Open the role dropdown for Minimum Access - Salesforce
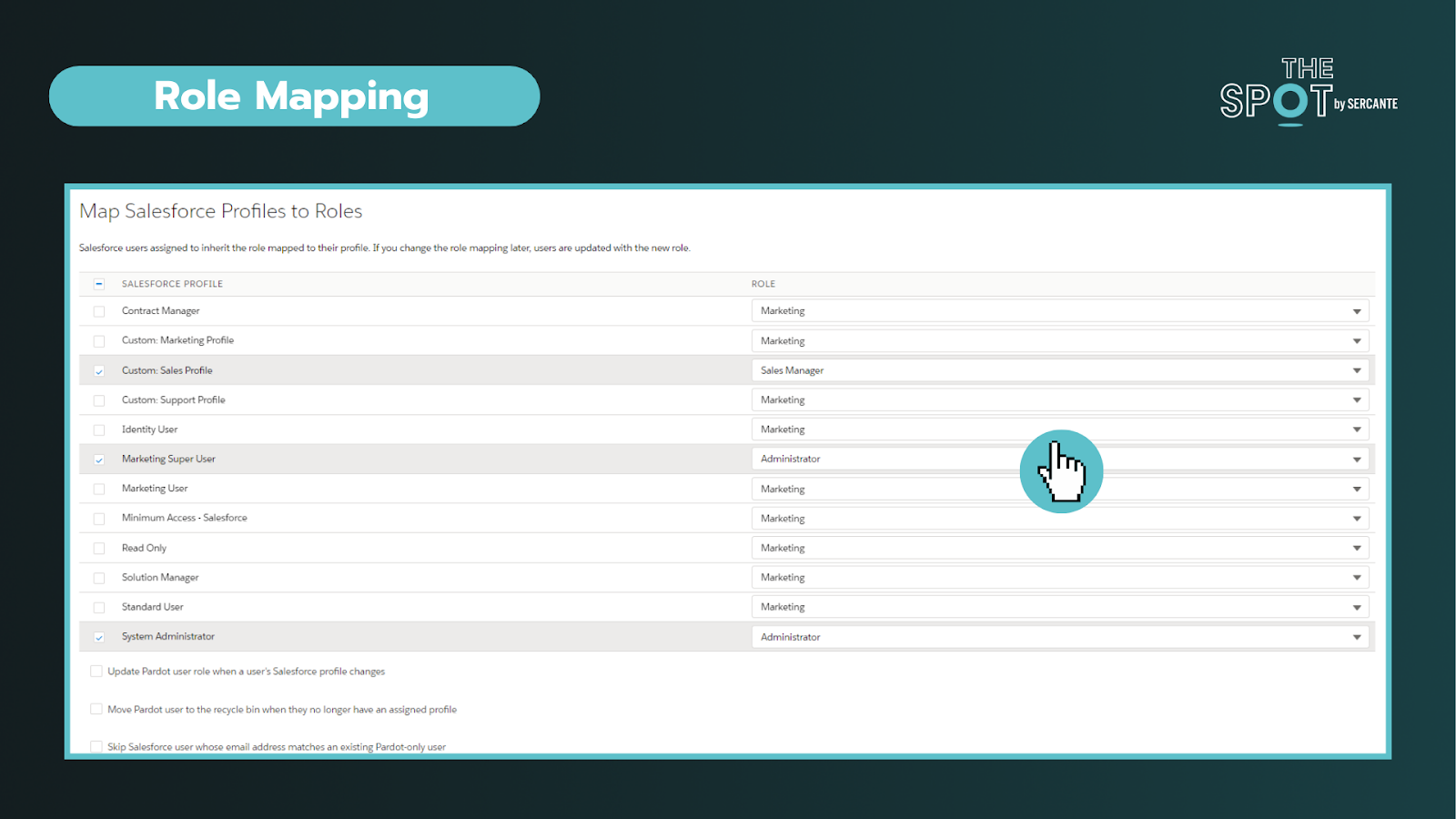The height and width of the screenshot is (819, 1456). click(1060, 519)
